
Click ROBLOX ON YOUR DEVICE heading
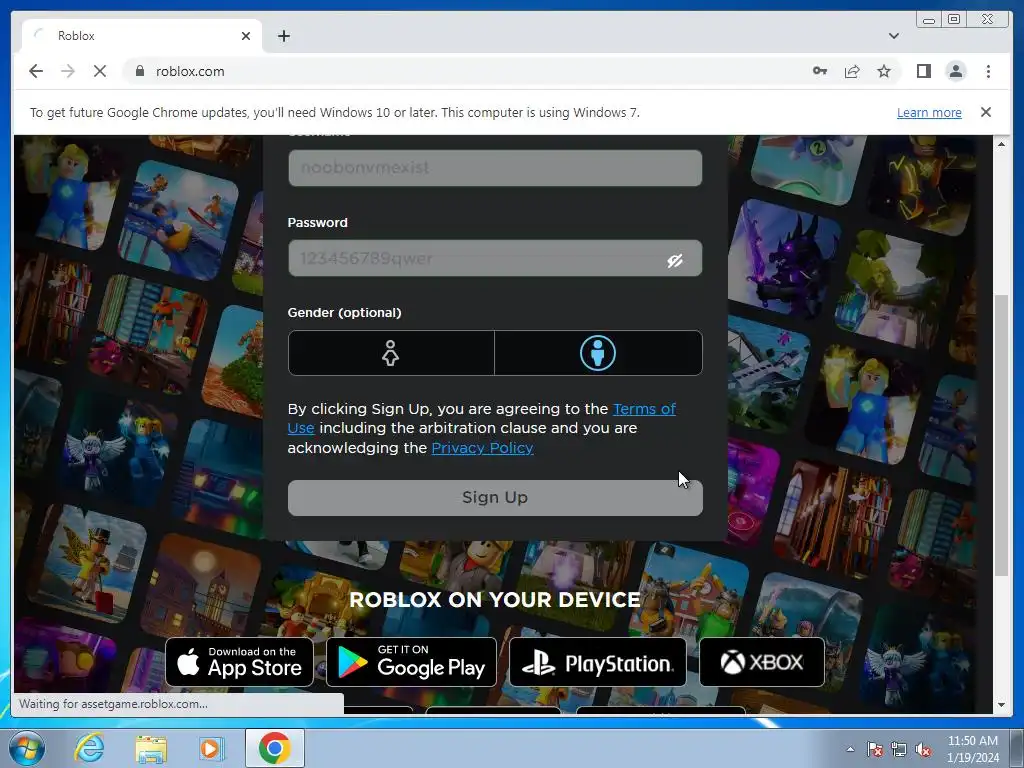coord(494,600)
